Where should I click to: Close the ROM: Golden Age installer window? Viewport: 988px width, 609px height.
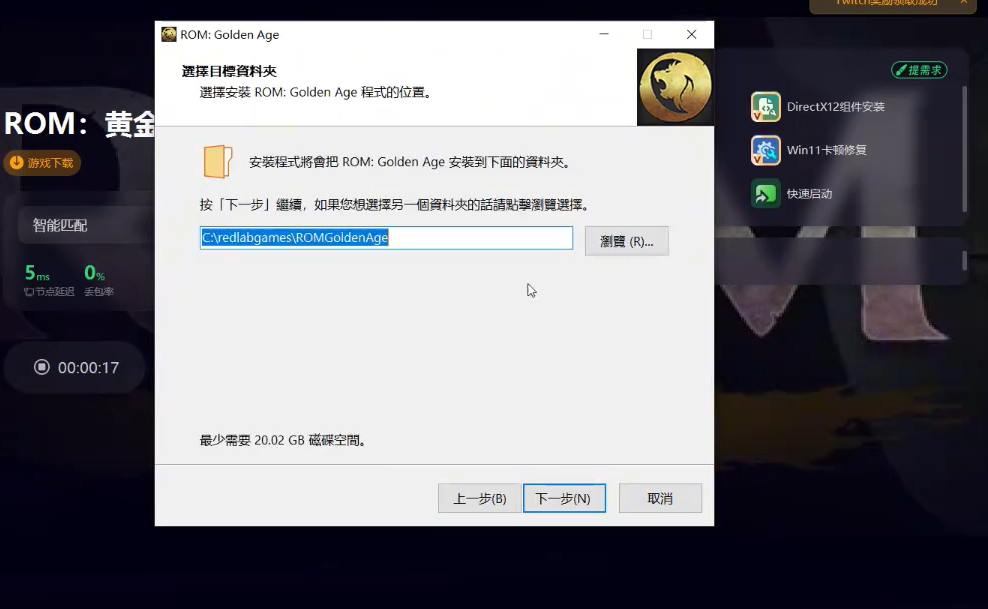691,34
